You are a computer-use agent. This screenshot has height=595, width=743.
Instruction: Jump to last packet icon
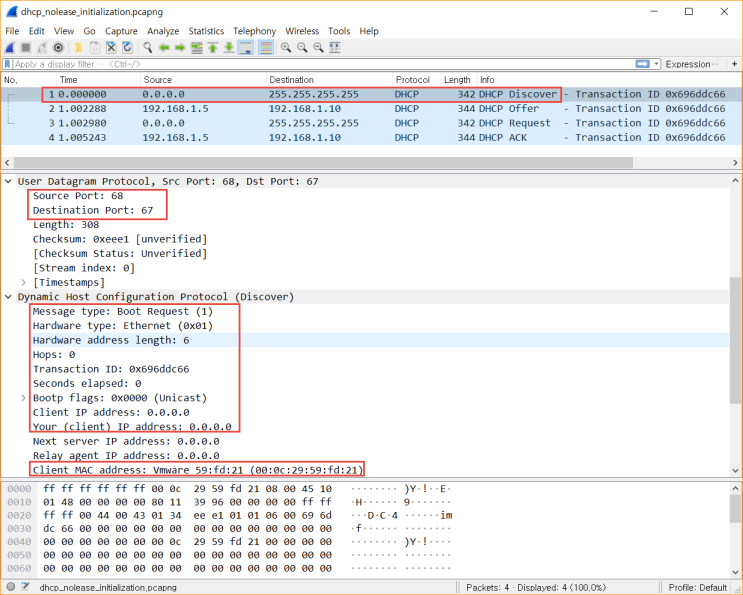tap(229, 47)
